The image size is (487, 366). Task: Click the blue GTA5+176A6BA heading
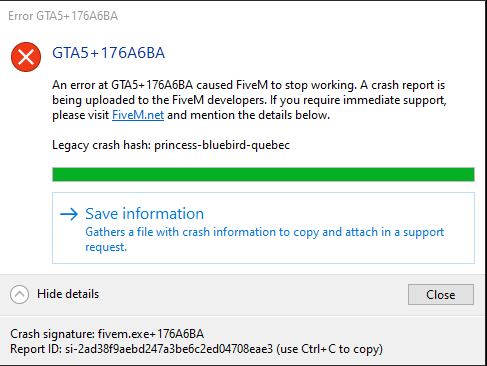(108, 53)
